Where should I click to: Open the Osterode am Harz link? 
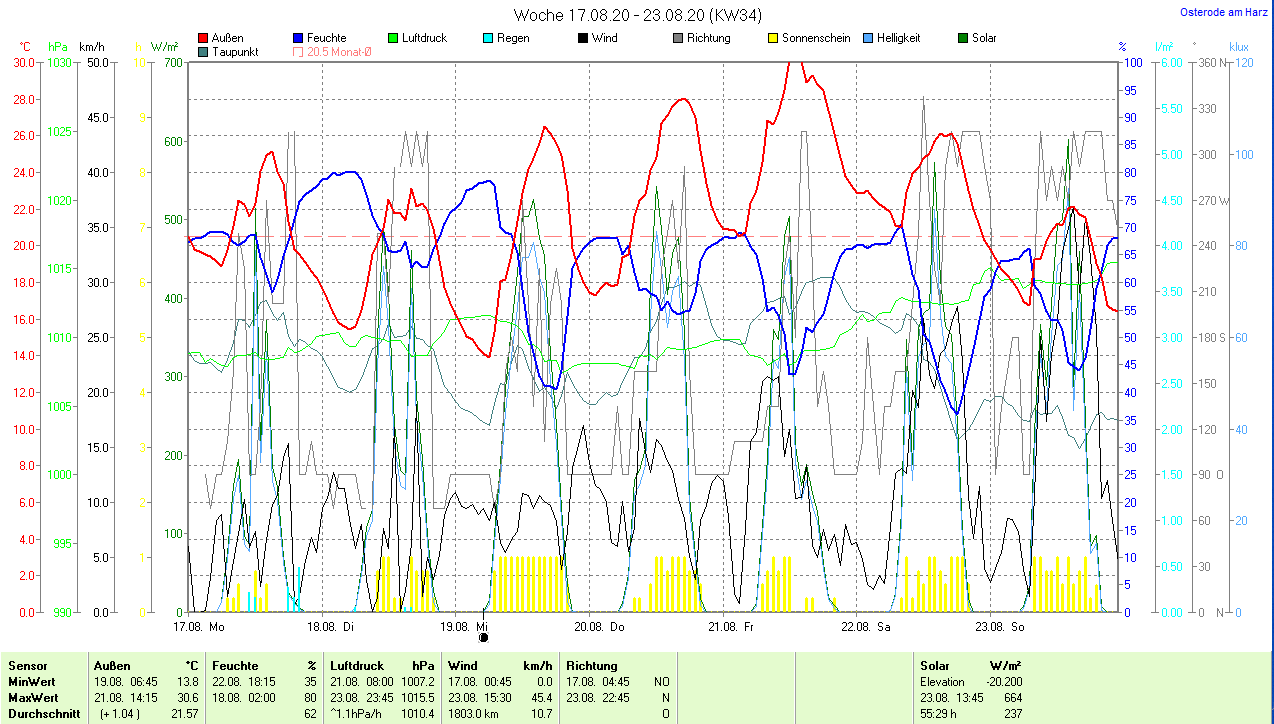(1224, 12)
